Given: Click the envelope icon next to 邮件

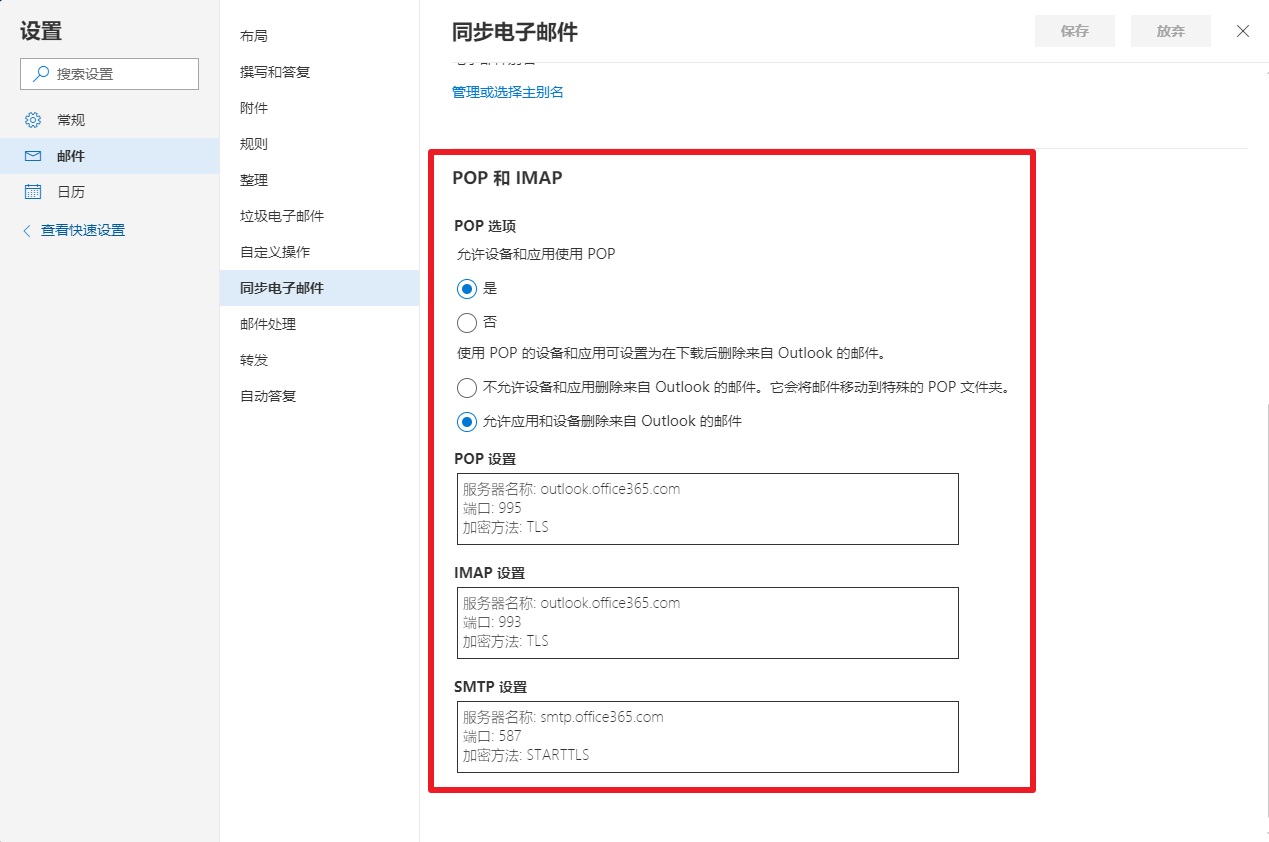Looking at the screenshot, I should tap(33, 156).
